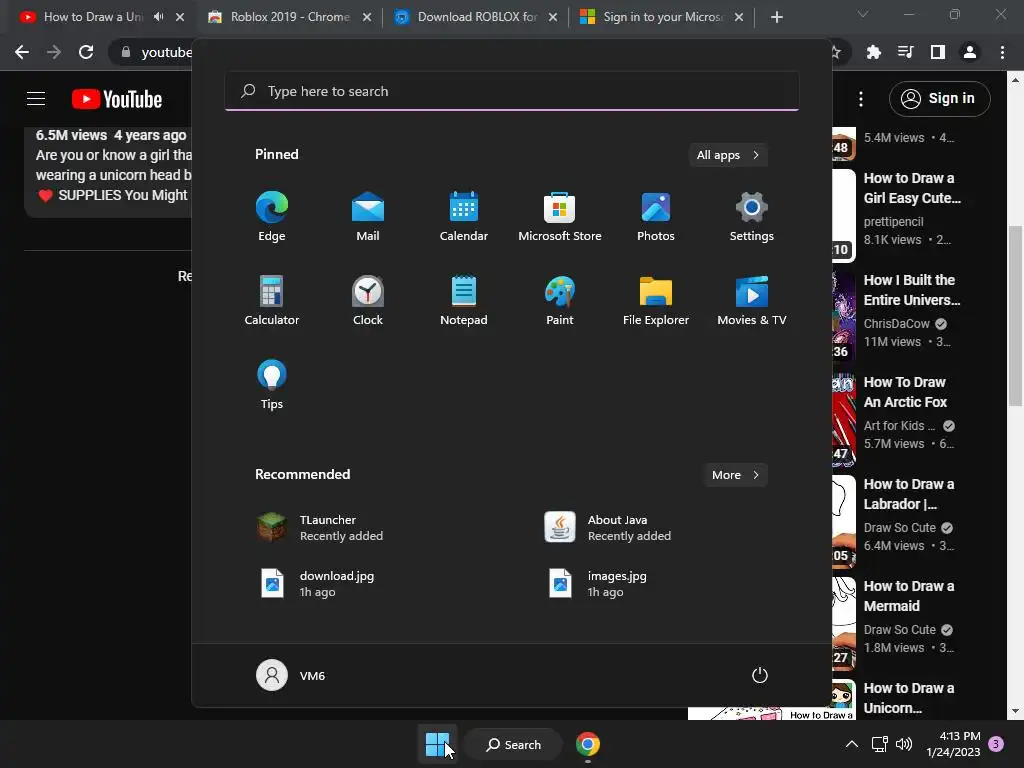This screenshot has height=768, width=1024.
Task: Launch the Photos app
Action: click(656, 217)
